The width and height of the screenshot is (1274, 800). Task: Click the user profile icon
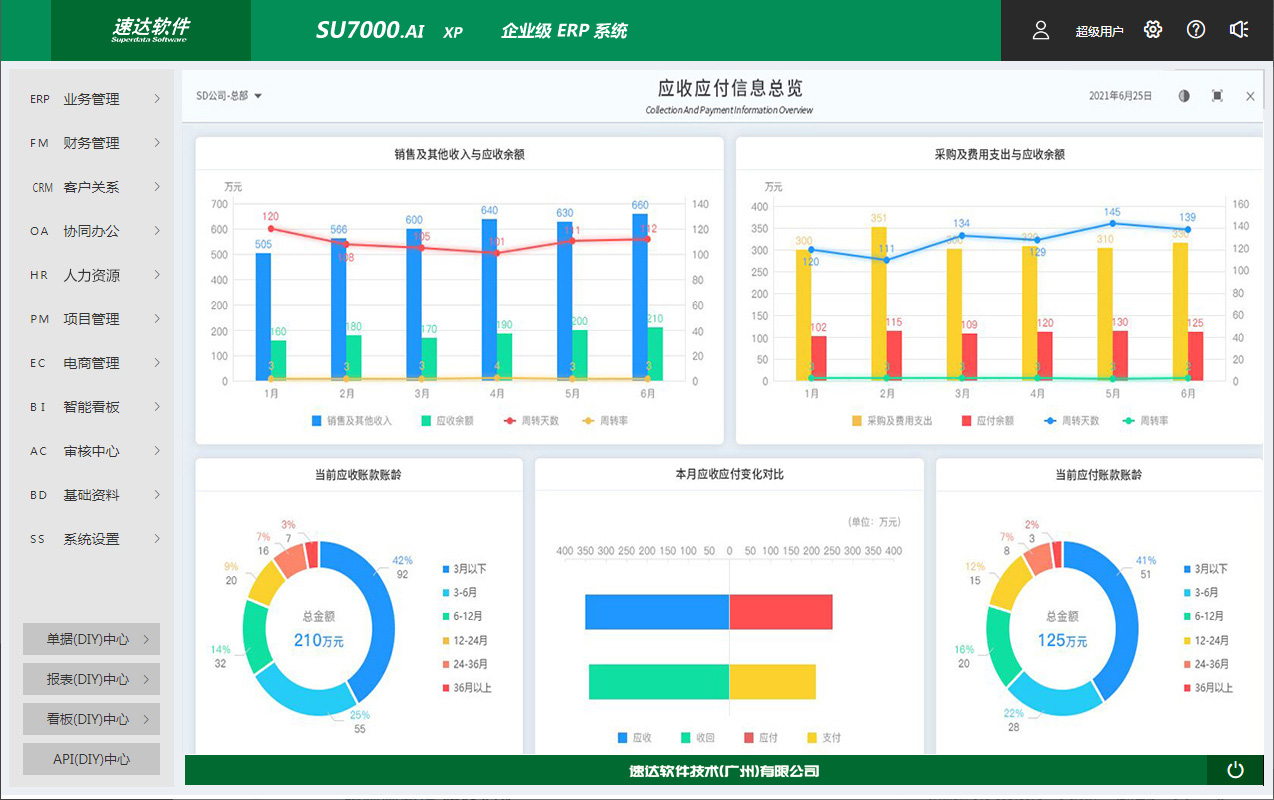[x=1041, y=30]
